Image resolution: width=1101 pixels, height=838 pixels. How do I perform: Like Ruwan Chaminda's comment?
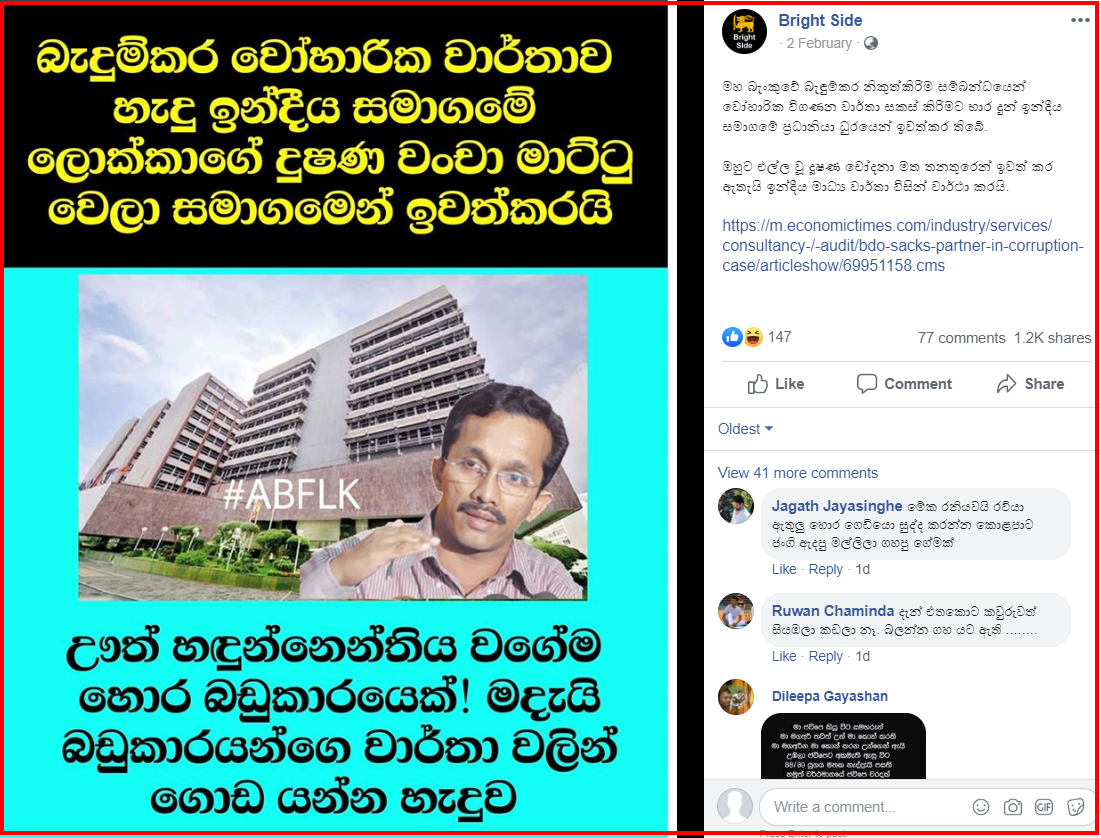pos(784,656)
